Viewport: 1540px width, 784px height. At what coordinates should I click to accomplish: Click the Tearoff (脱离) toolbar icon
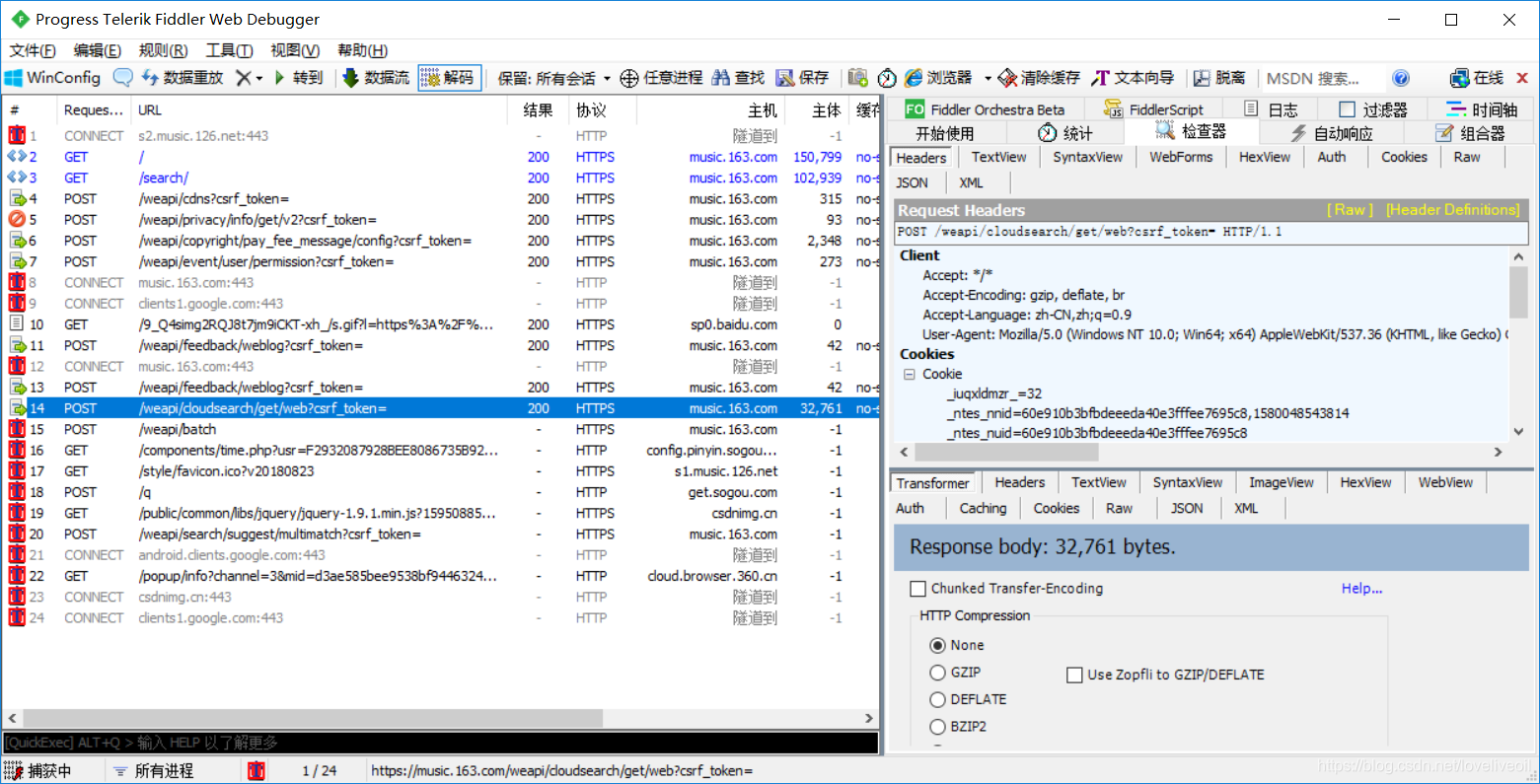tap(1202, 78)
